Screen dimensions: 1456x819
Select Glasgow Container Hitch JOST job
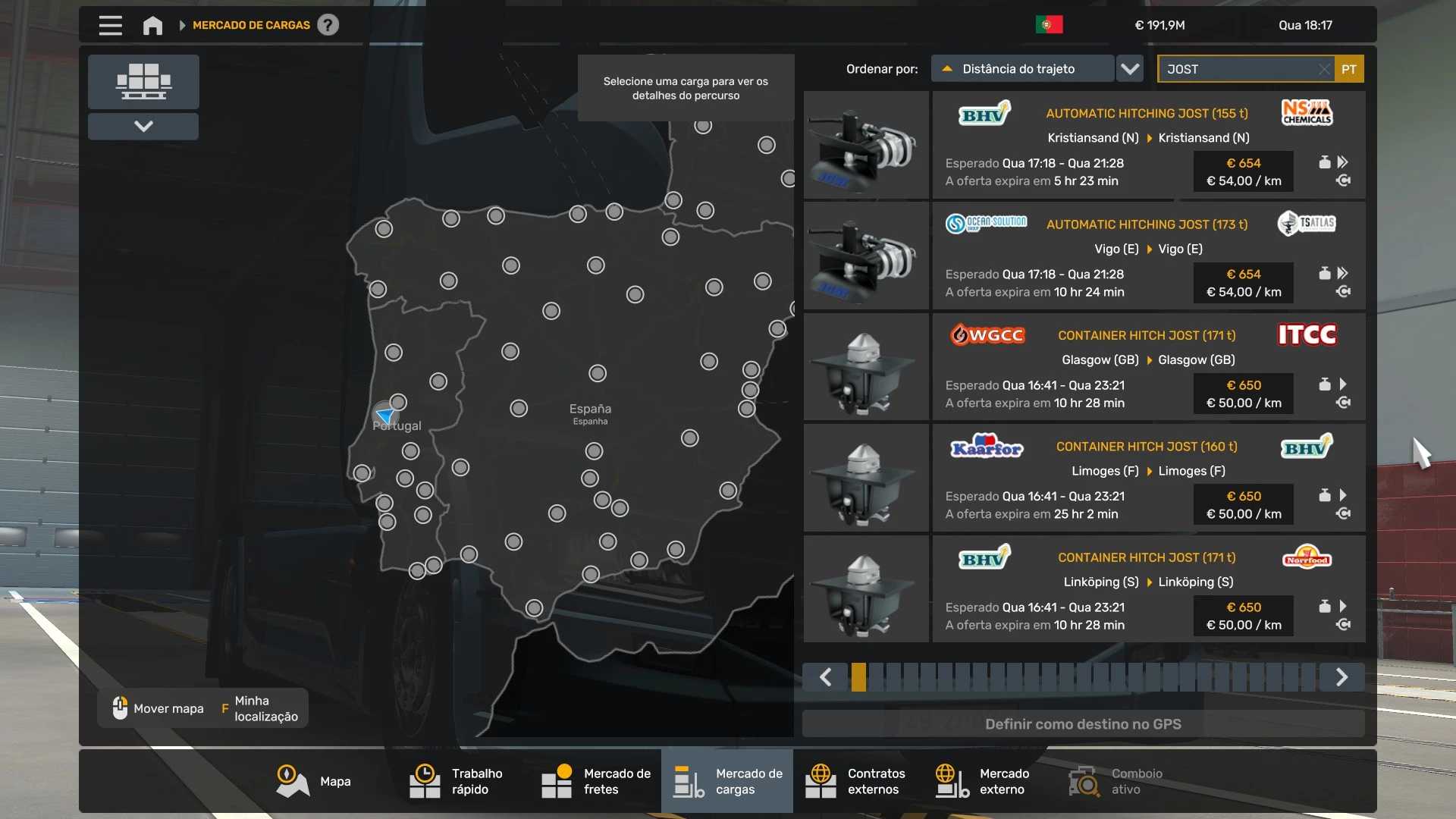click(1084, 367)
